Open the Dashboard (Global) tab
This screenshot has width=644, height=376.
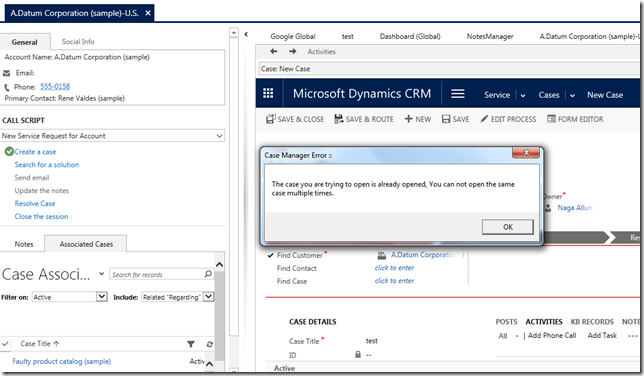tap(410, 36)
